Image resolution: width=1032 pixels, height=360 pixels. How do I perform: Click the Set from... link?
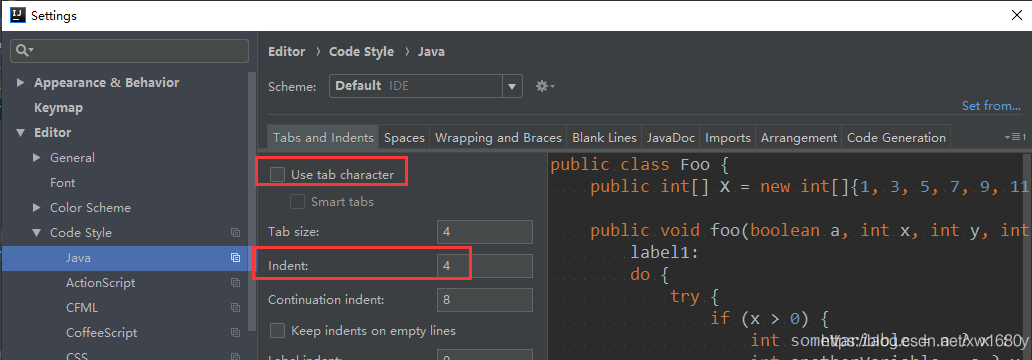point(991,106)
